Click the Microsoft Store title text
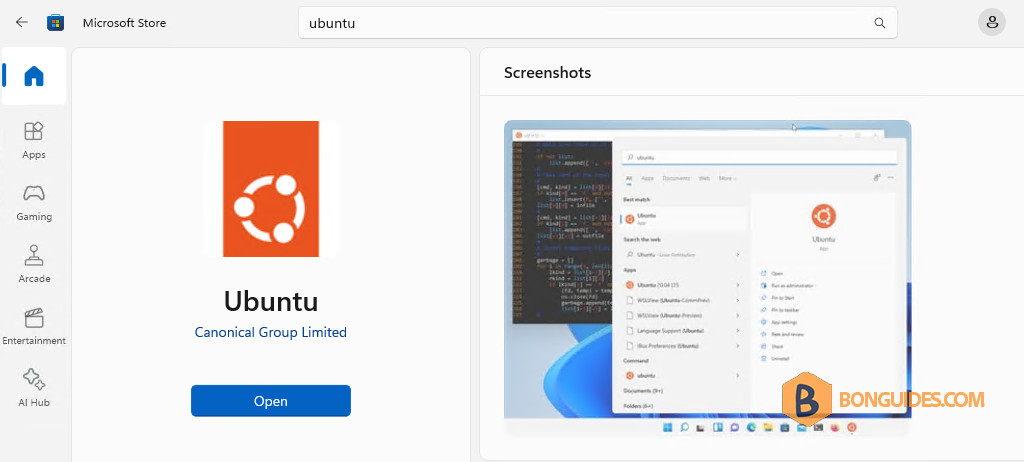1024x462 pixels. tap(124, 23)
